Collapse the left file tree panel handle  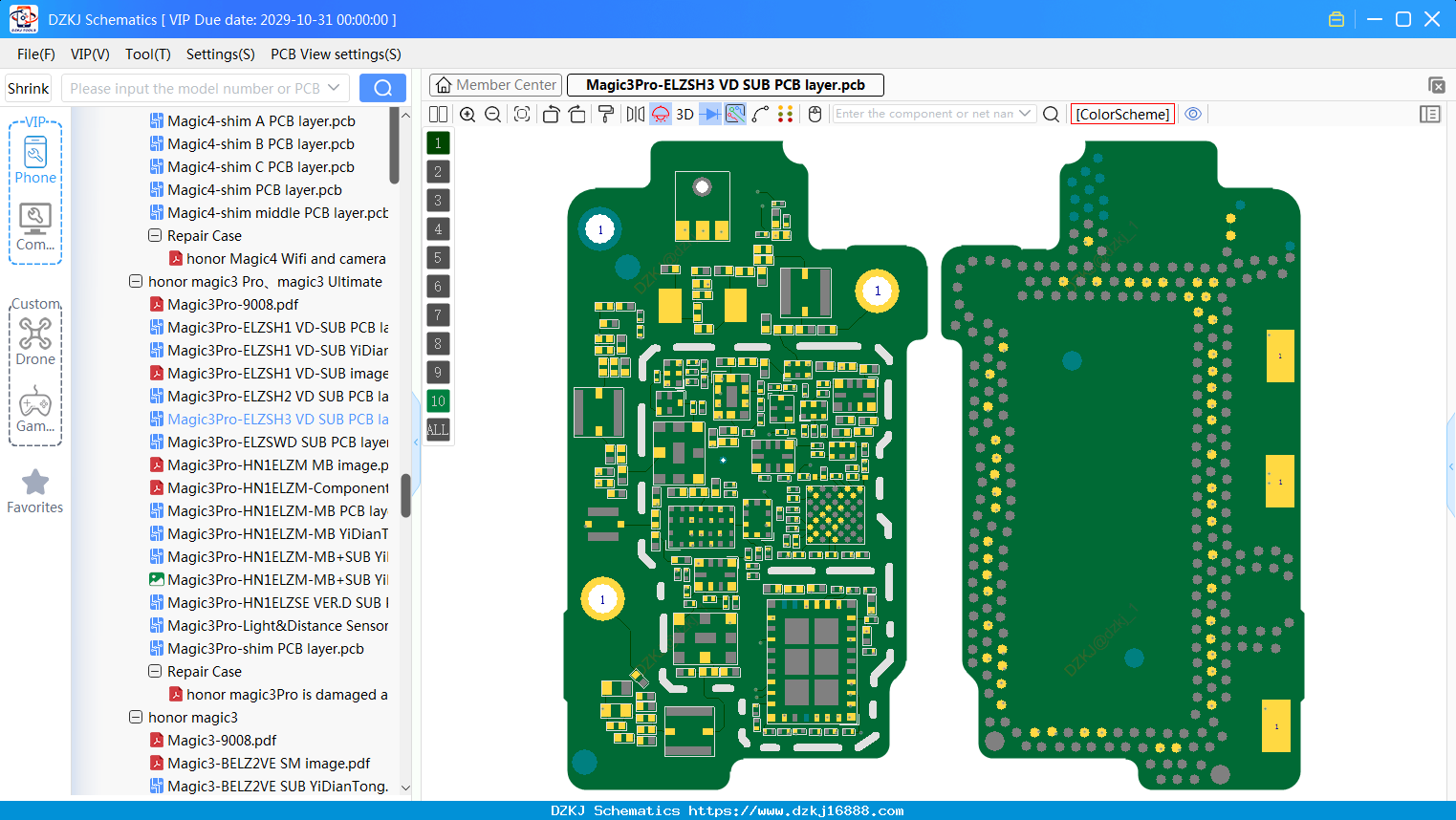[x=416, y=442]
